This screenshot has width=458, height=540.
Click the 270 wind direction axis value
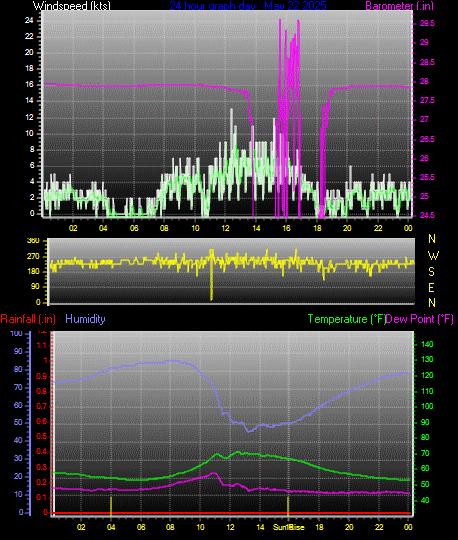tap(33, 257)
